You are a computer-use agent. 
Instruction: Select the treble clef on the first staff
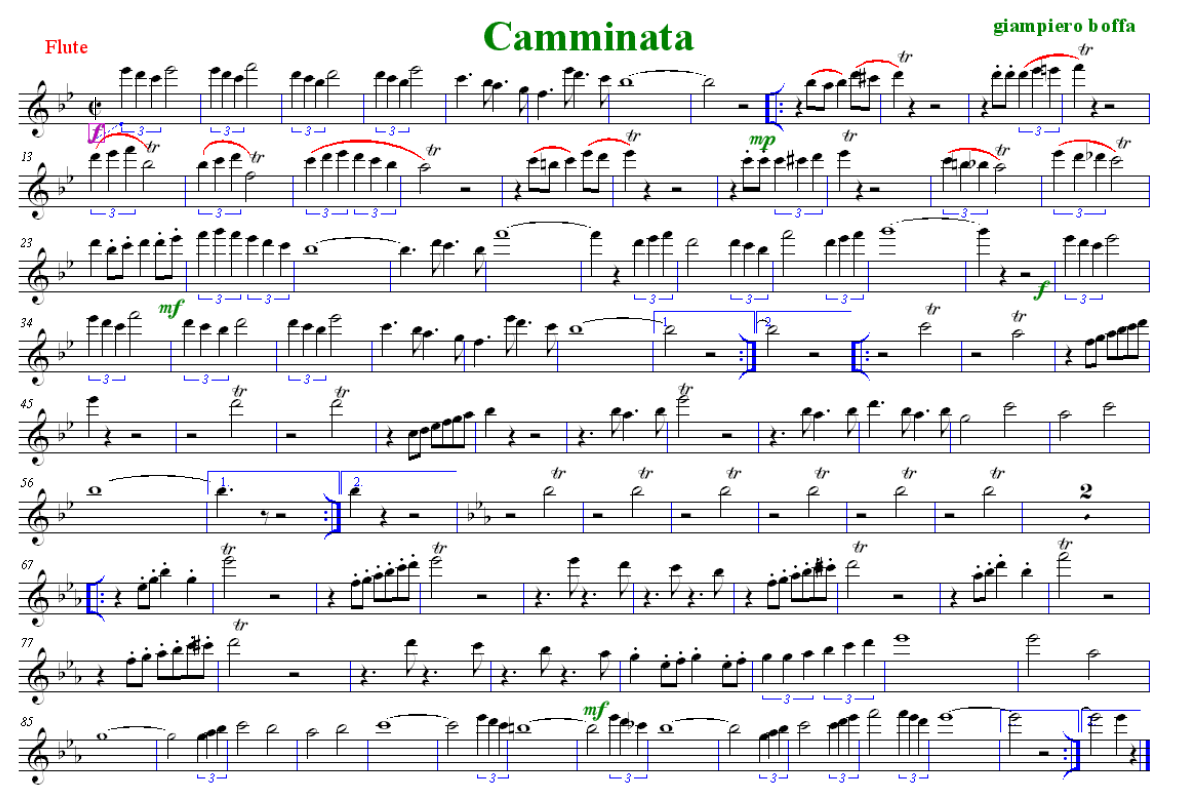(38, 109)
